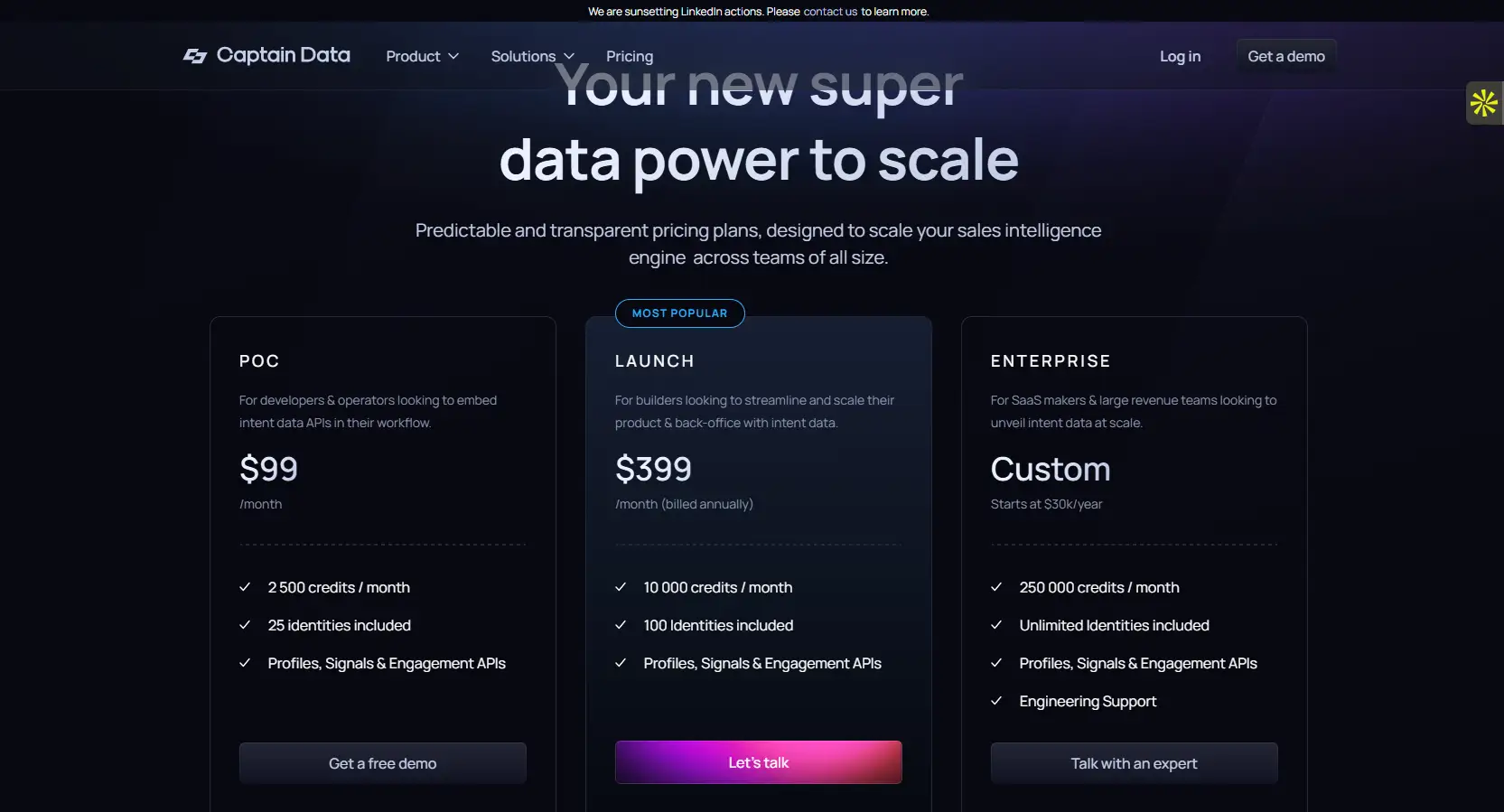Click checkmark beside 25 identities included
Image resolution: width=1504 pixels, height=812 pixels.
tap(245, 625)
